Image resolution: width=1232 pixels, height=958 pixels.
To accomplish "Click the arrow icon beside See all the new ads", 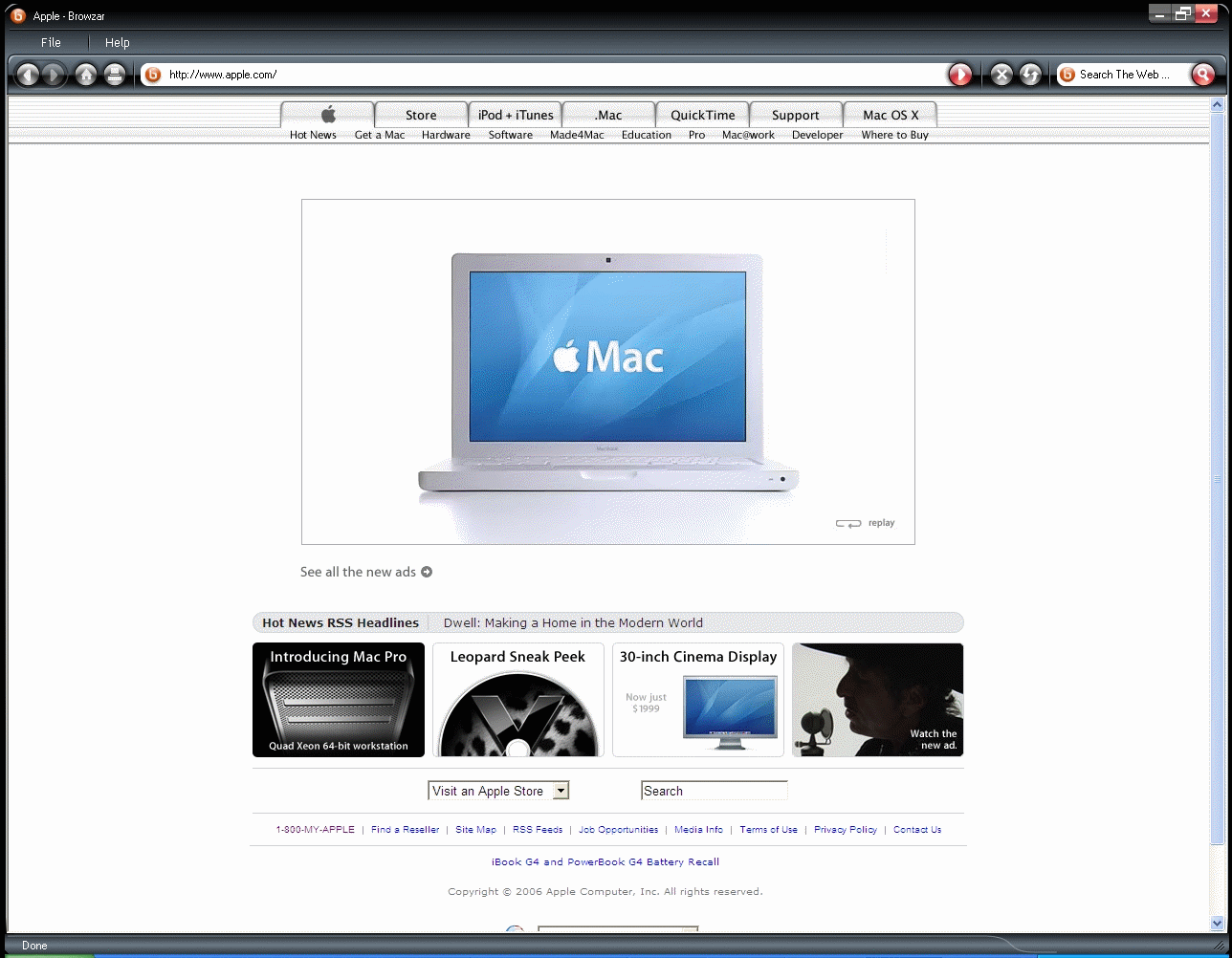I will pyautogui.click(x=427, y=572).
